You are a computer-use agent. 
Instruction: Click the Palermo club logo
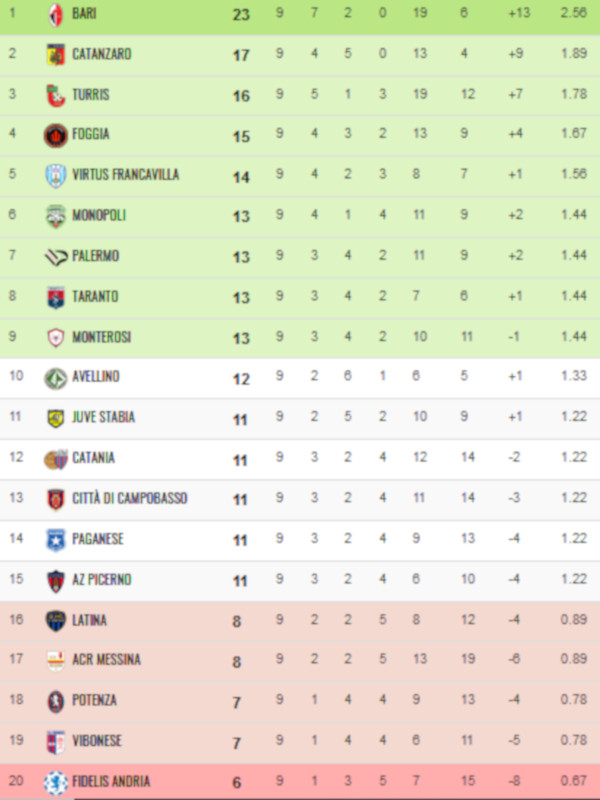pos(55,256)
